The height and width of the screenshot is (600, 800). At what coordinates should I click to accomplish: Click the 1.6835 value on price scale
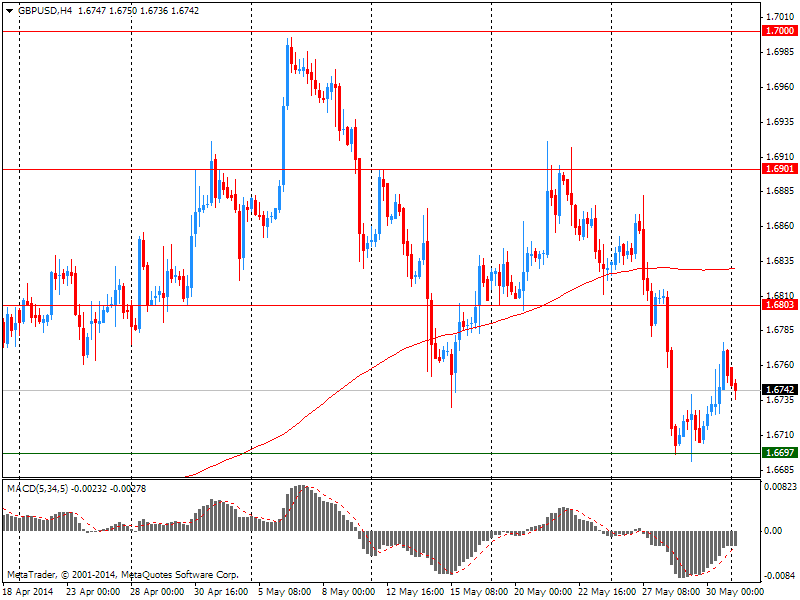[781, 261]
